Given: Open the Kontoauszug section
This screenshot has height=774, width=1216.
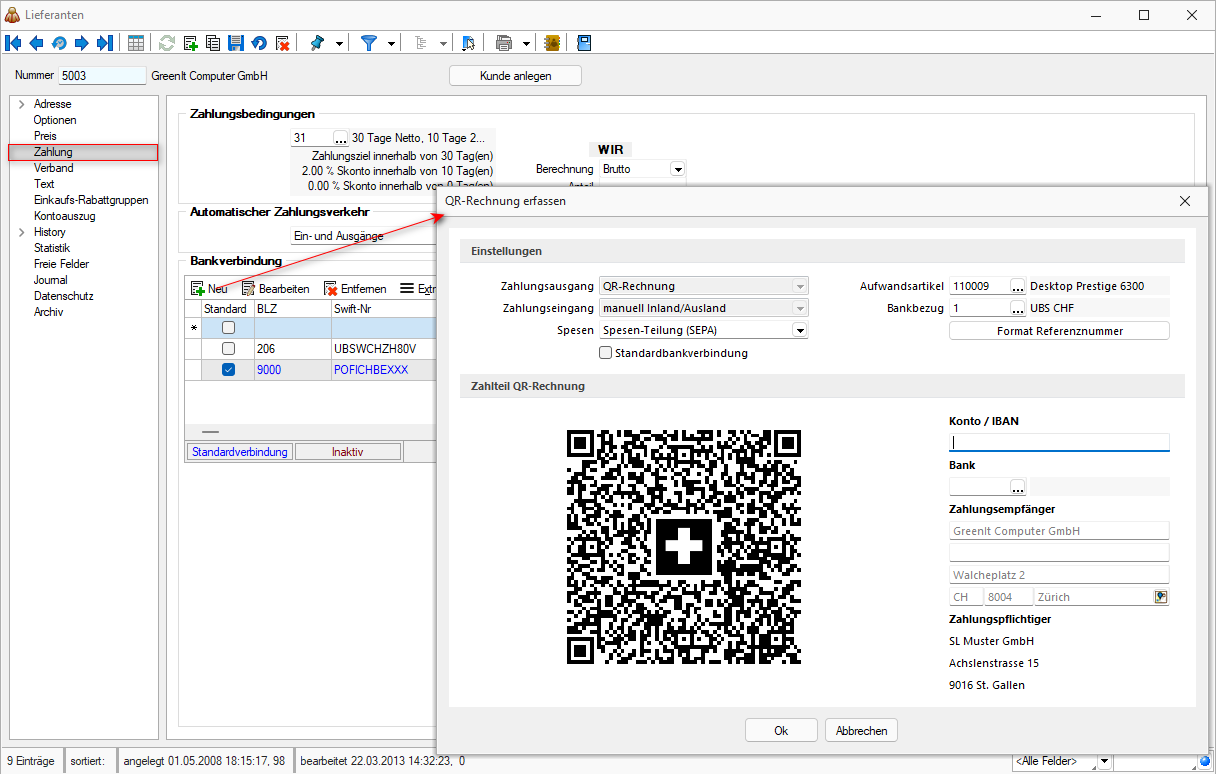Looking at the screenshot, I should (64, 215).
